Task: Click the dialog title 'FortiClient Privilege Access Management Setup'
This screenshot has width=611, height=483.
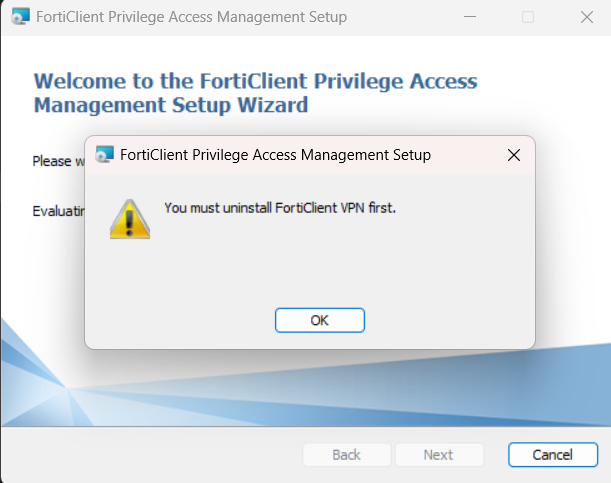Action: pos(275,155)
